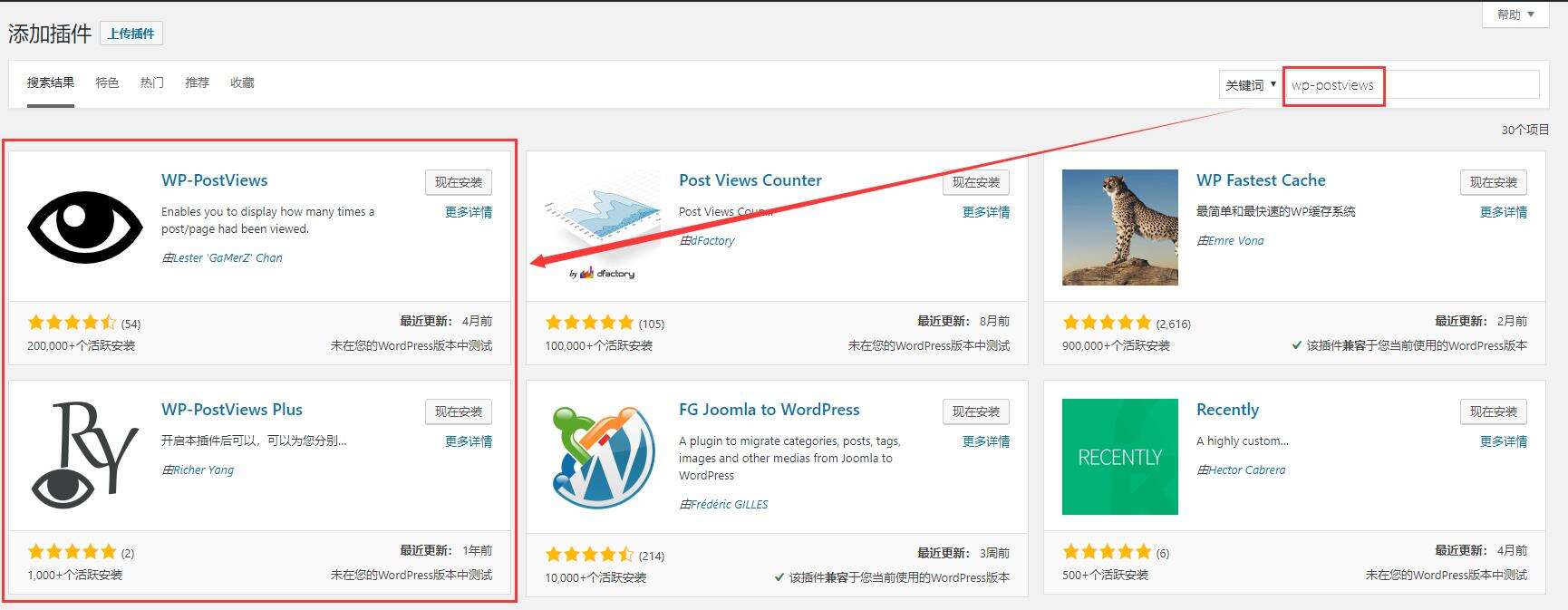Screen dimensions: 1568x610
Task: Click the 30个项目 item count
Action: 1525,130
